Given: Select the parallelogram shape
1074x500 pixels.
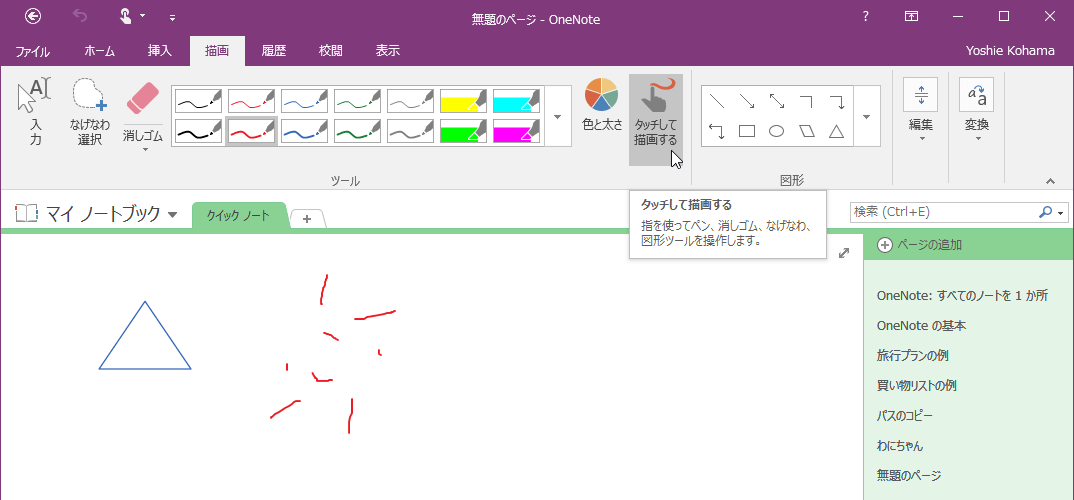Looking at the screenshot, I should [x=806, y=131].
